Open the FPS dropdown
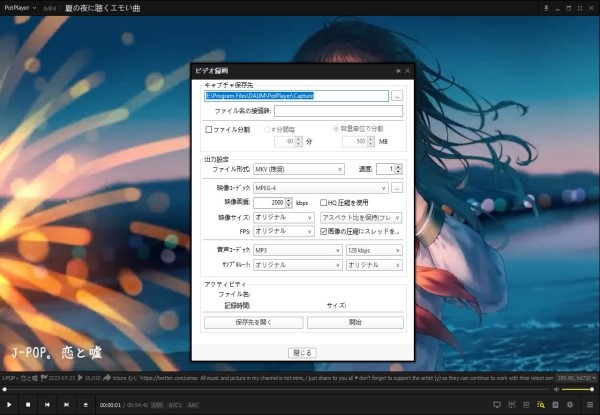This screenshot has height=415, width=600. coord(284,231)
